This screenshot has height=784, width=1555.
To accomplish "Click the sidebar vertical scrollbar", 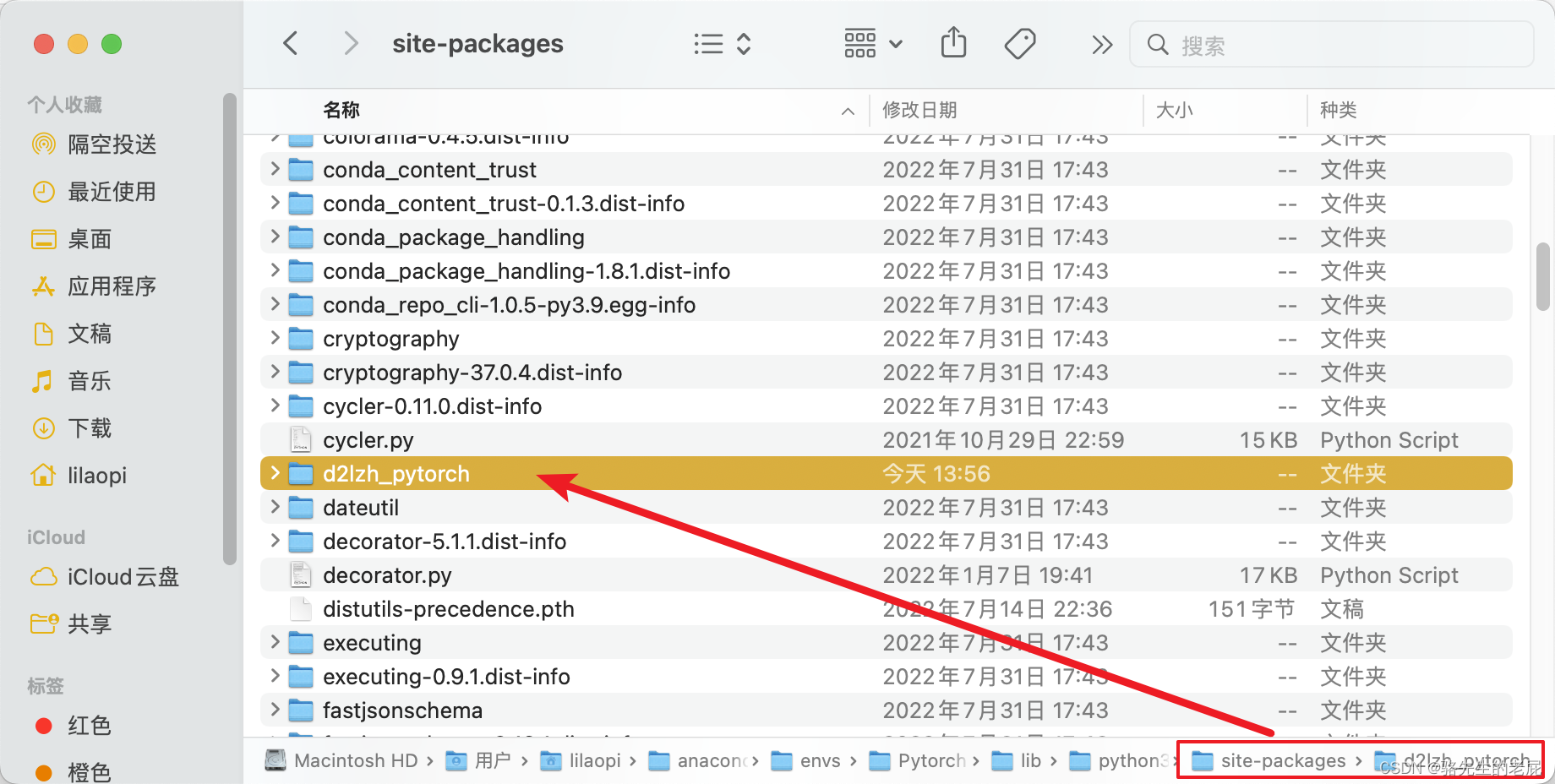I will tap(229, 328).
